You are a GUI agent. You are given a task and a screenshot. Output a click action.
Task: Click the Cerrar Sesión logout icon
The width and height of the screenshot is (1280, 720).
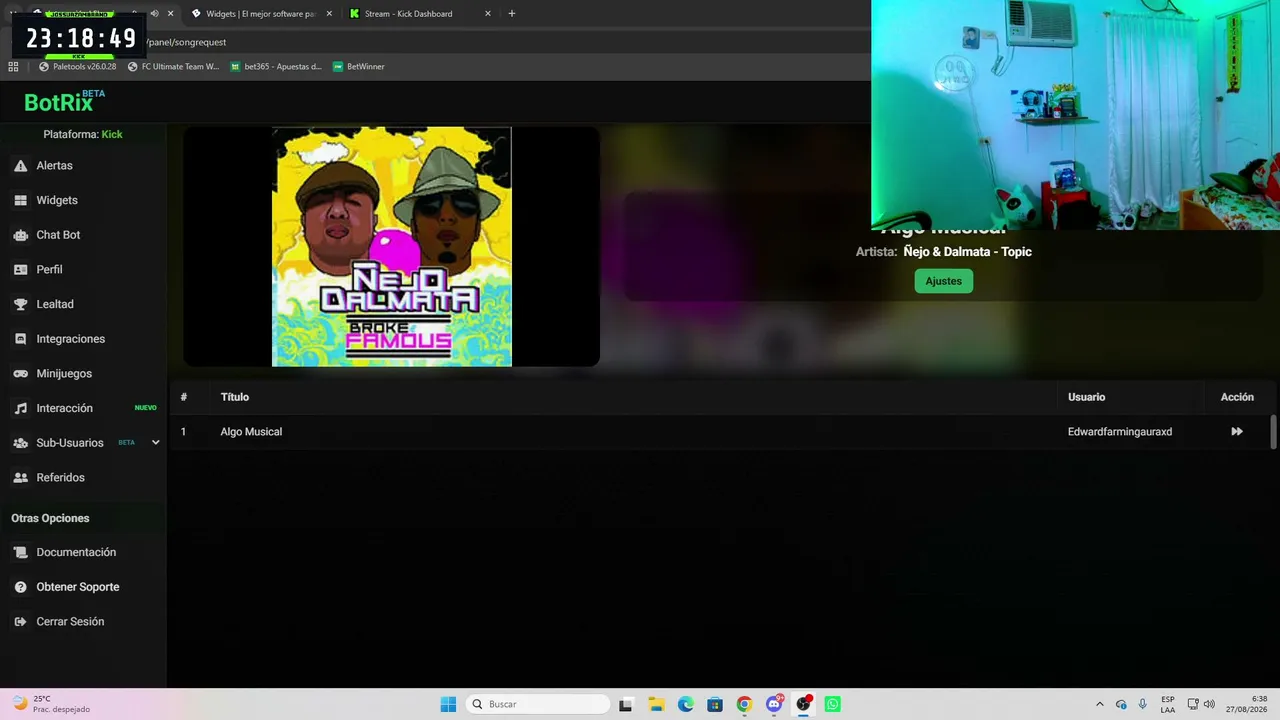pyautogui.click(x=20, y=622)
